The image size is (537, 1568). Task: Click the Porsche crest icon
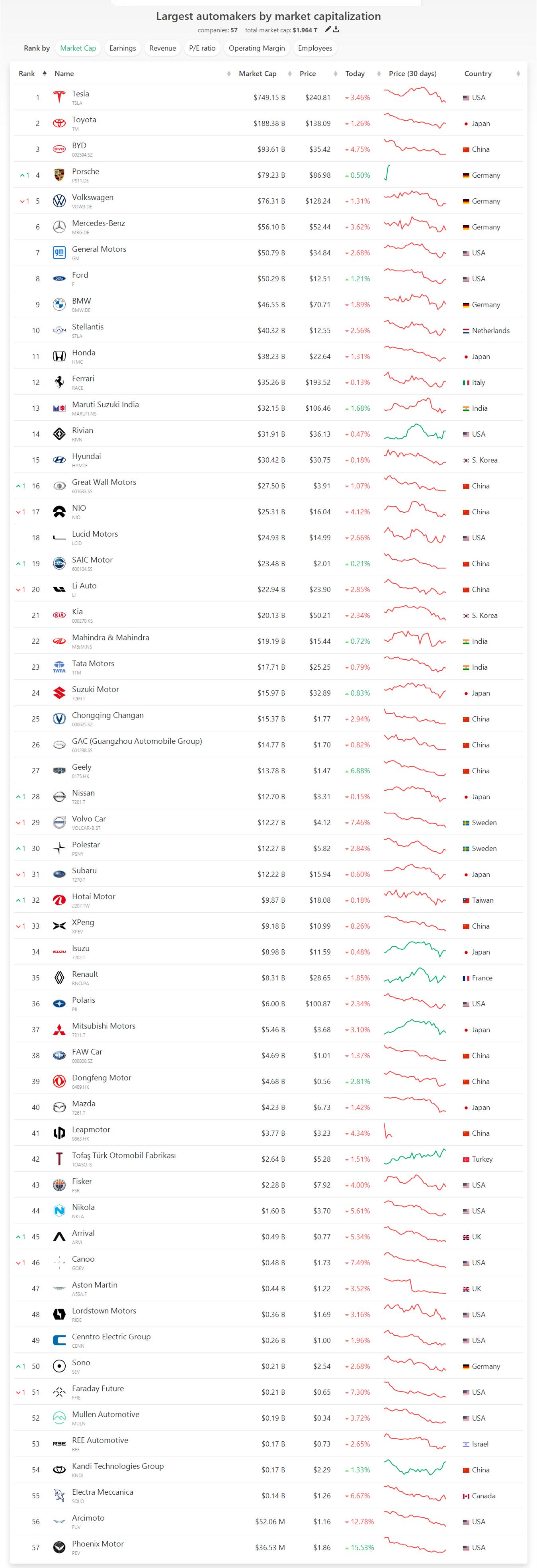tap(59, 175)
